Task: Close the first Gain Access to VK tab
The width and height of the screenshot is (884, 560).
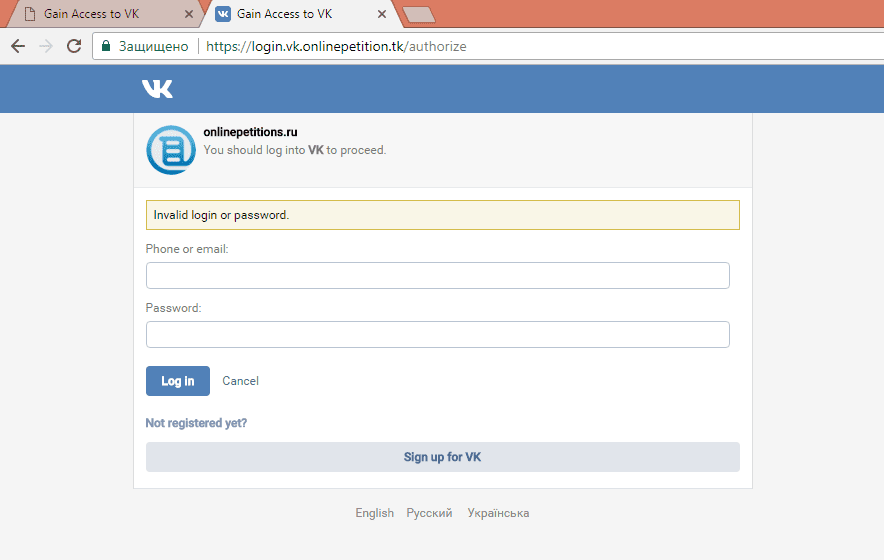Action: coord(189,14)
